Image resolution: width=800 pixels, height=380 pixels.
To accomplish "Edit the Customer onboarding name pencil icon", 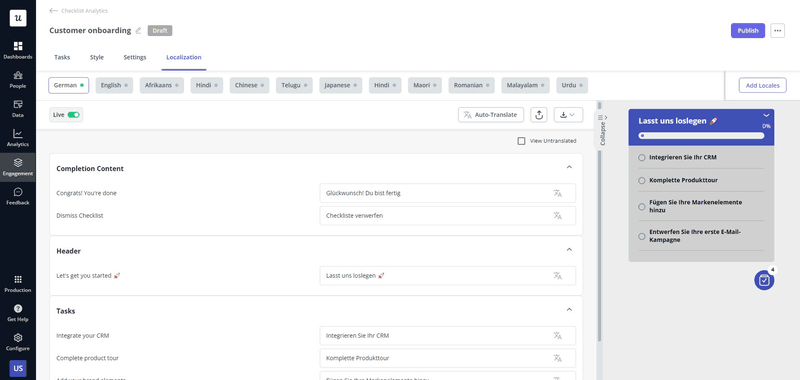I will tap(138, 31).
